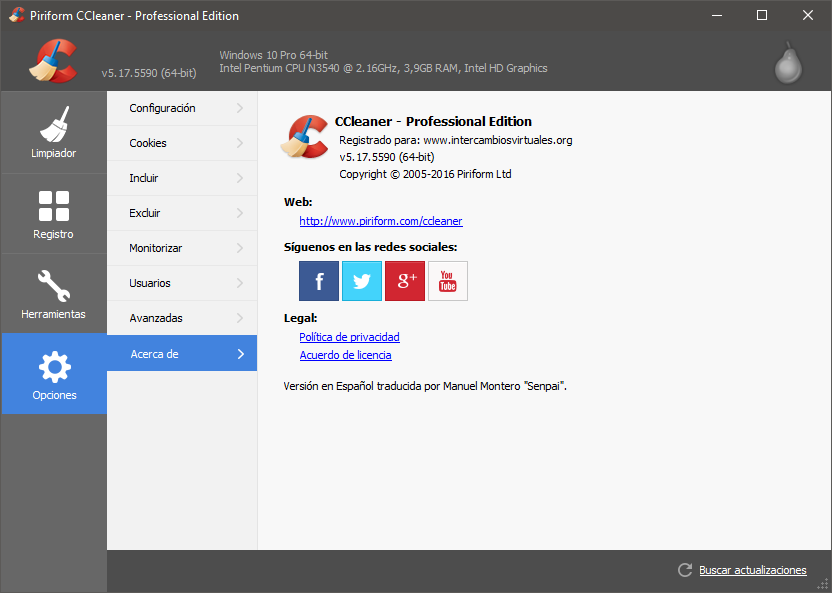The image size is (832, 593).
Task: Open the Usuarios options page
Action: pyautogui.click(x=182, y=283)
